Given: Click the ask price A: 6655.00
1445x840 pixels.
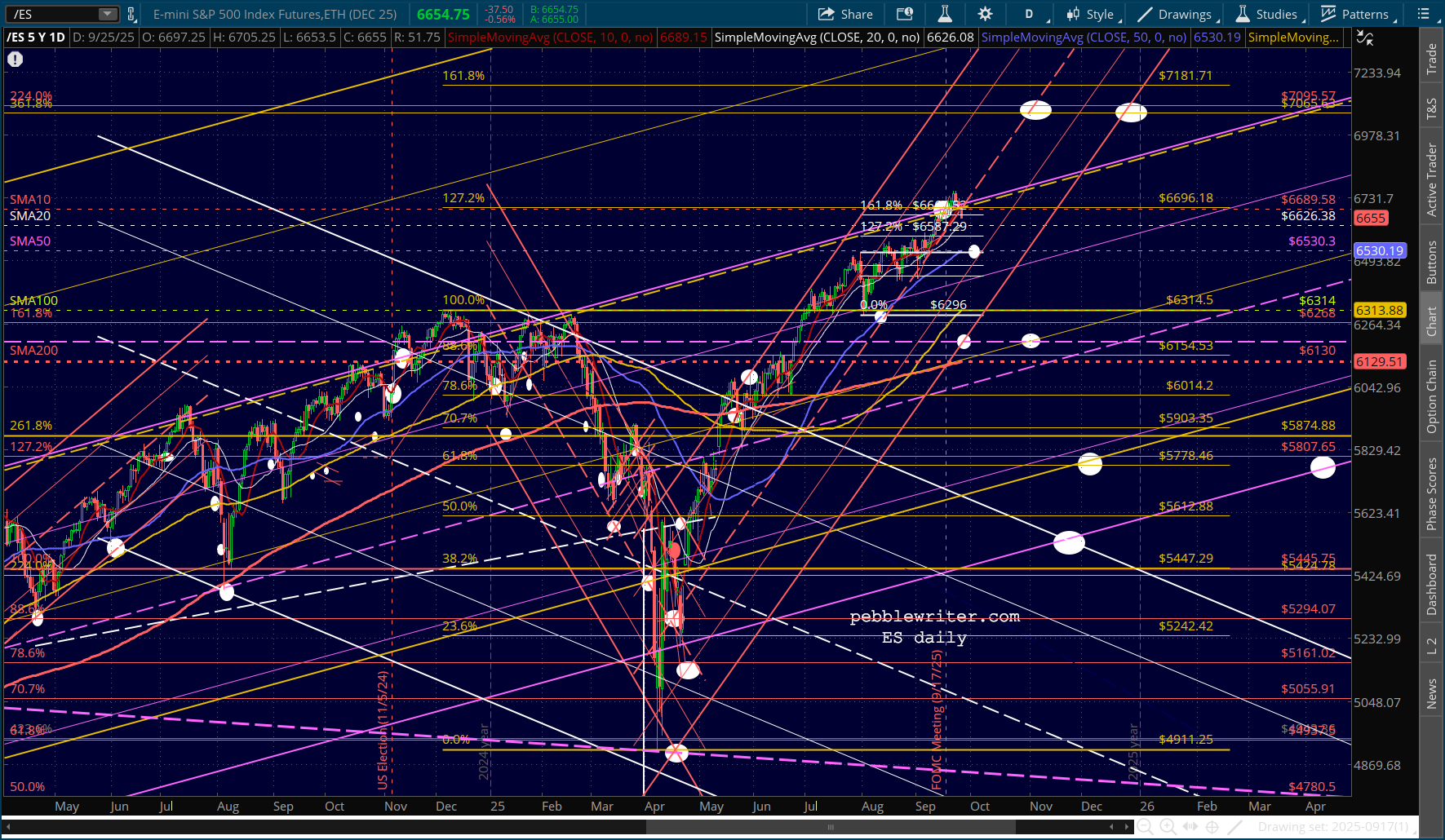Looking at the screenshot, I should [x=554, y=20].
